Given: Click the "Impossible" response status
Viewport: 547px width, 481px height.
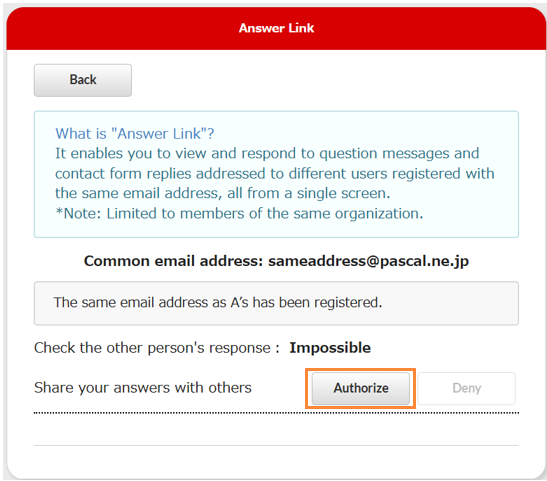Looking at the screenshot, I should point(330,348).
